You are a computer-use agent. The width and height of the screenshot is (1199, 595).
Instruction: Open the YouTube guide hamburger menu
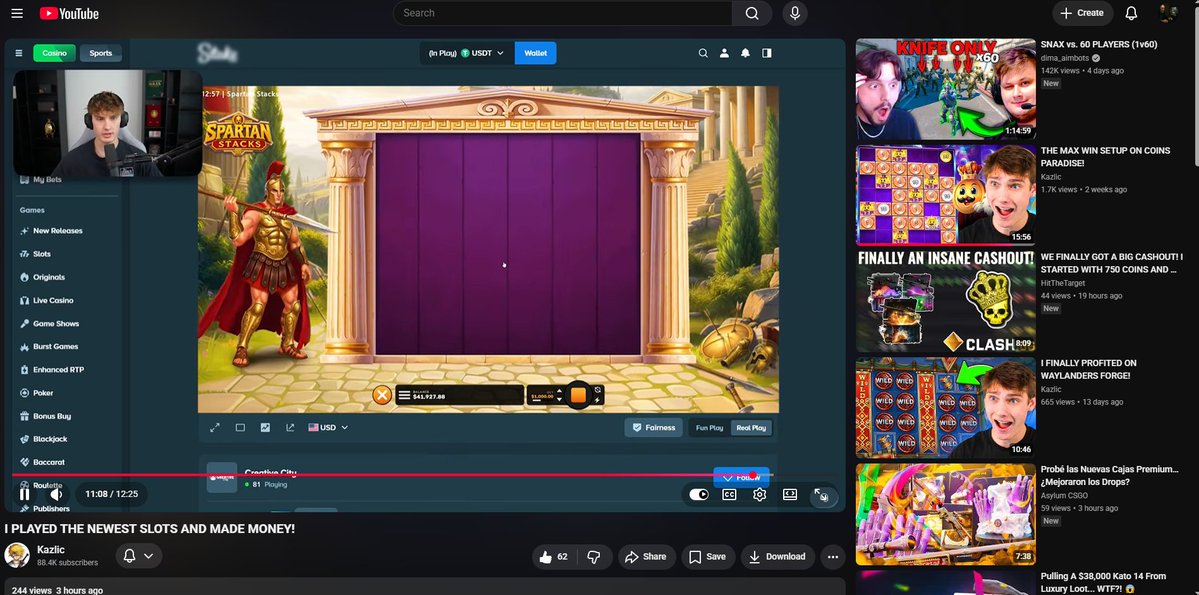17,13
